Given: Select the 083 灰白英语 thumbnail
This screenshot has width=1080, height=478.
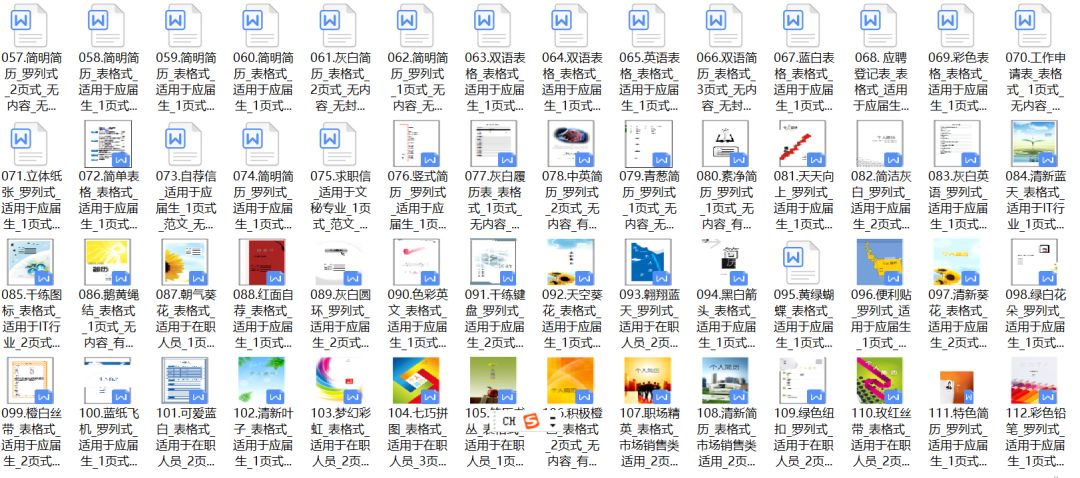Looking at the screenshot, I should tap(957, 144).
